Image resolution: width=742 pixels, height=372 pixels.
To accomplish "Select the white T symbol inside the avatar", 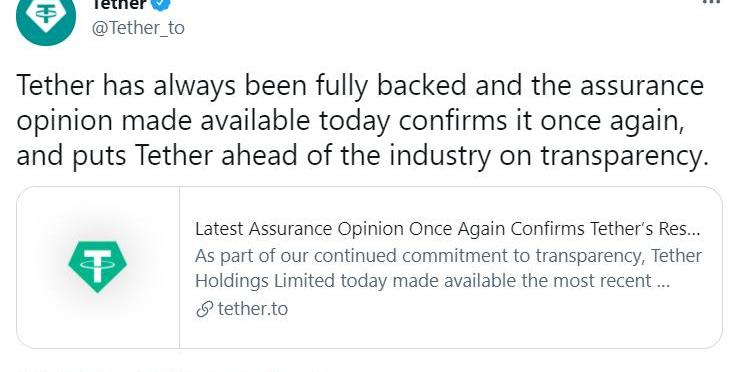I will coord(46,12).
